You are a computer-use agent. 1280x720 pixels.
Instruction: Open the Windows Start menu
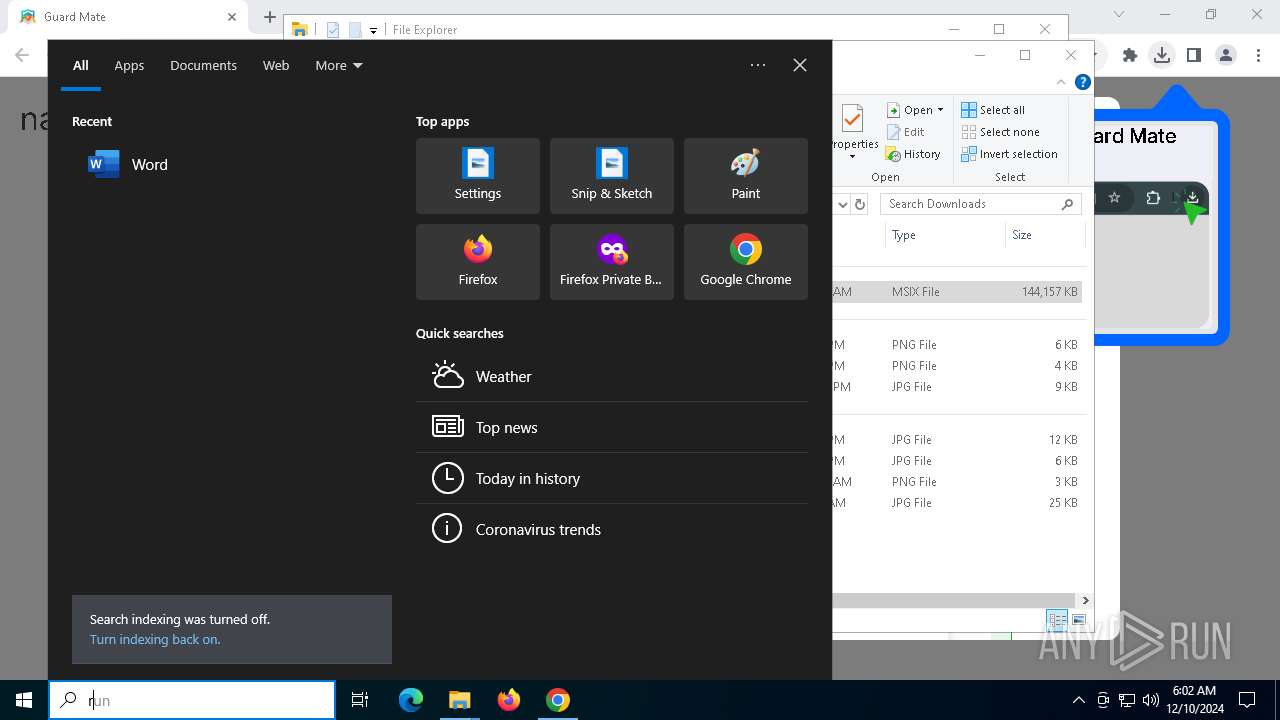tap(24, 700)
